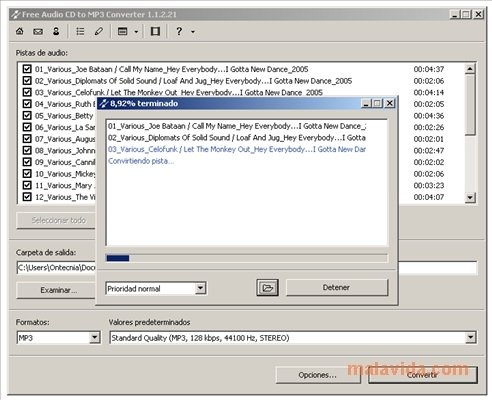Click the question mark help icon

pos(179,31)
